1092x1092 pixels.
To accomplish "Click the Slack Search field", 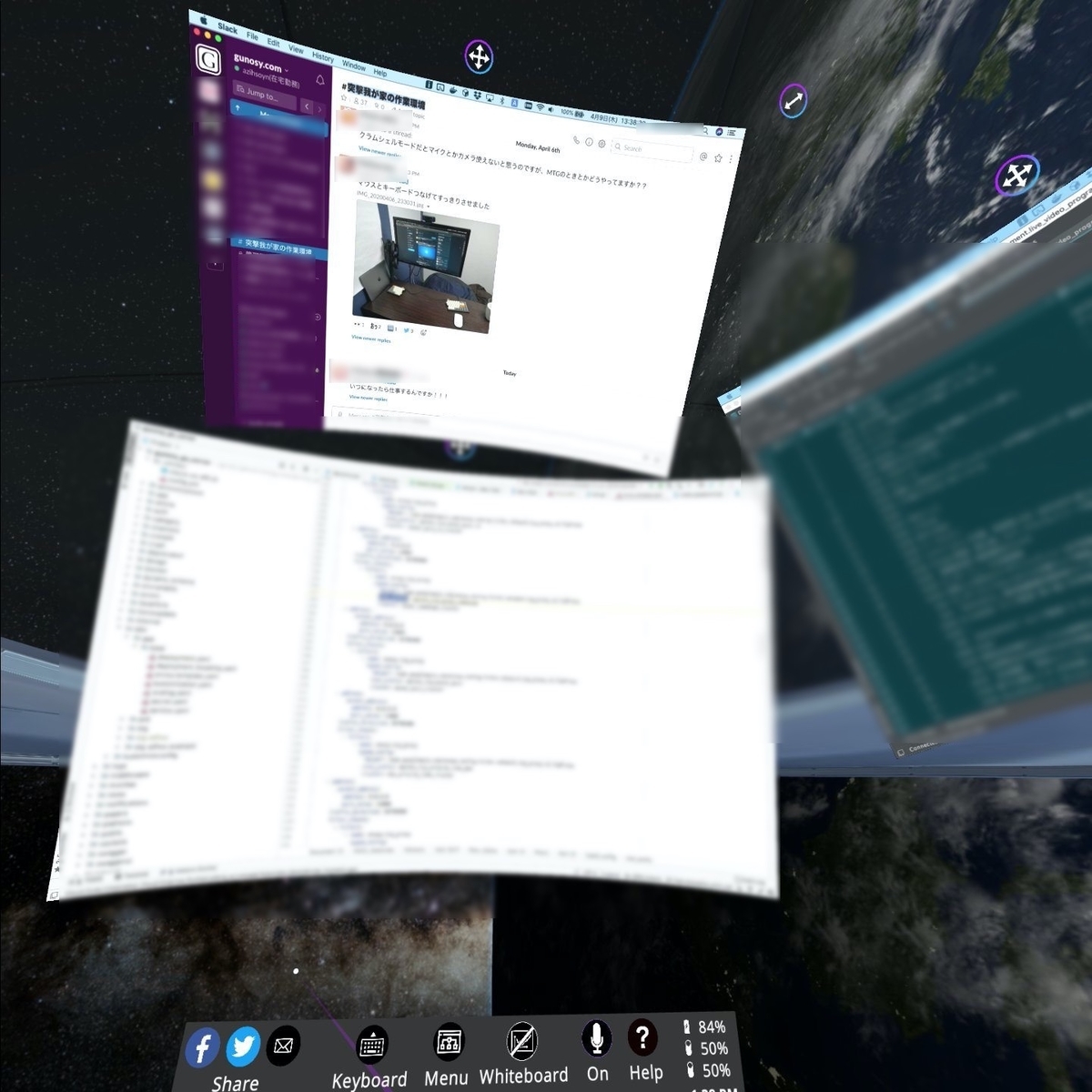I will click(x=652, y=150).
